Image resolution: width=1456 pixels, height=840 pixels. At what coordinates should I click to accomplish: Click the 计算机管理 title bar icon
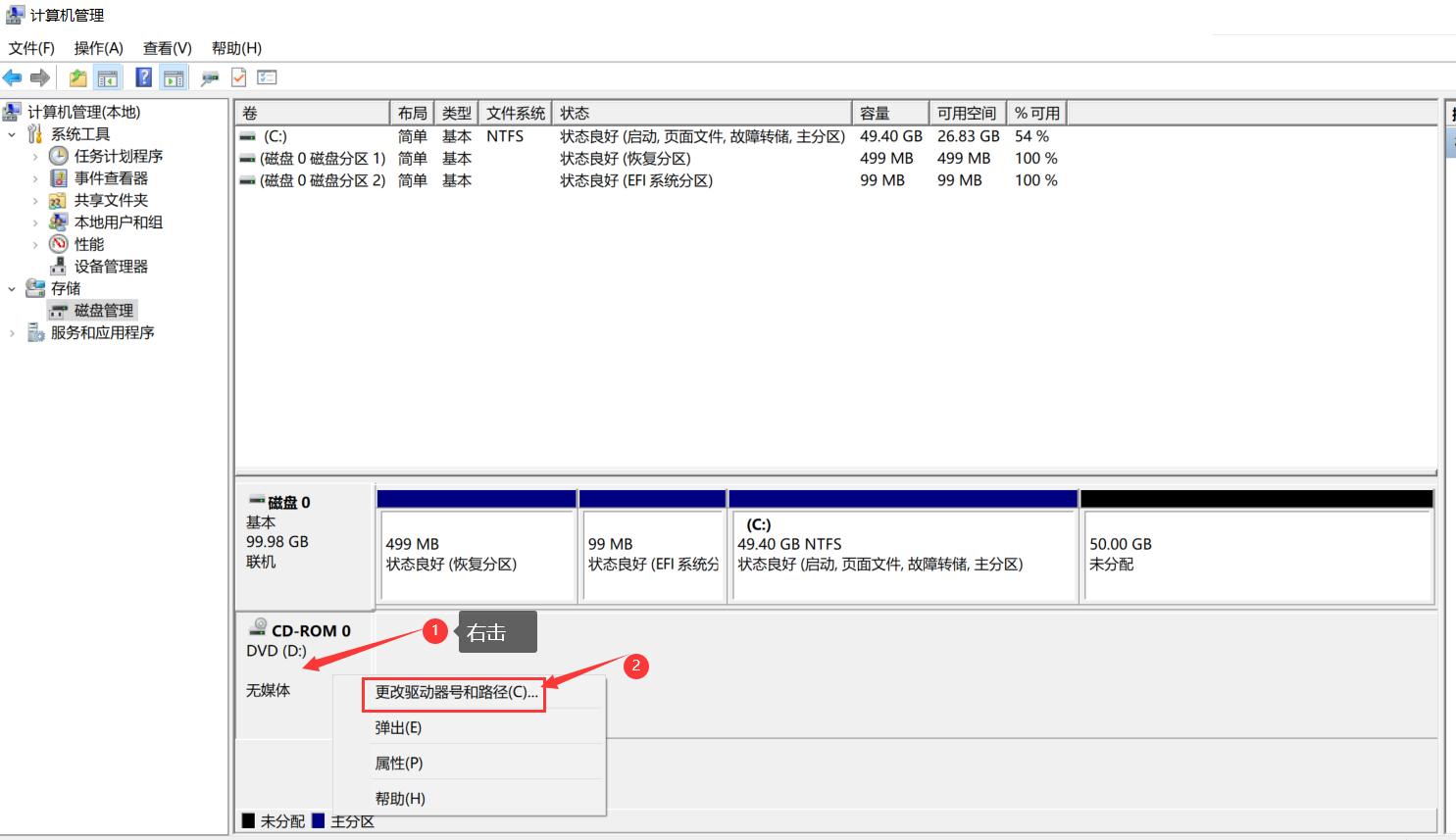coord(14,15)
